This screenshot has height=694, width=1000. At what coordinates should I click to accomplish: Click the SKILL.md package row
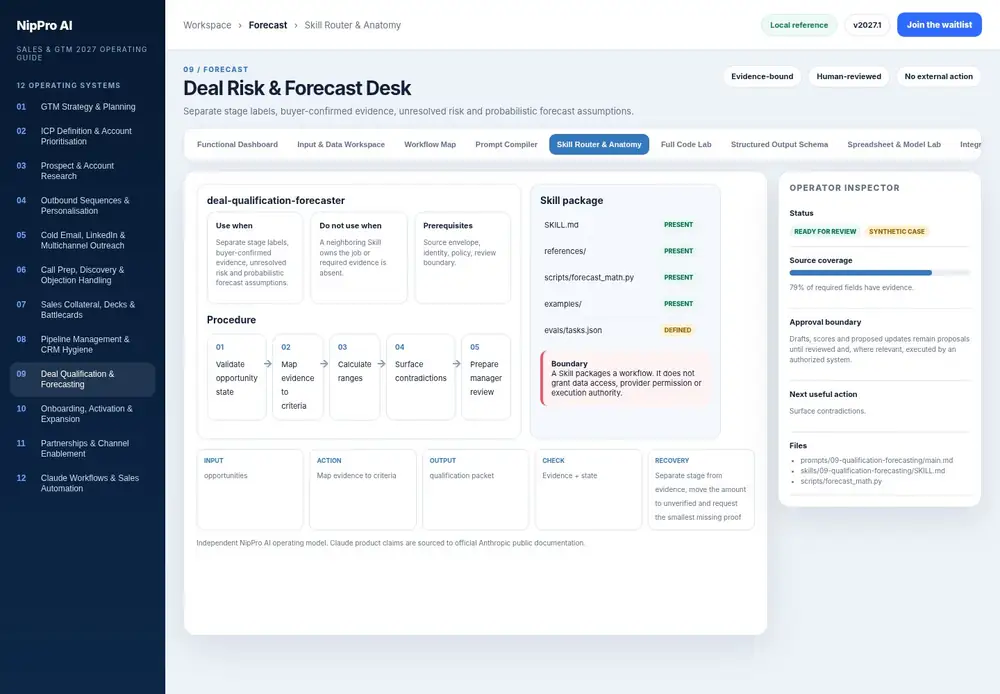coord(625,225)
